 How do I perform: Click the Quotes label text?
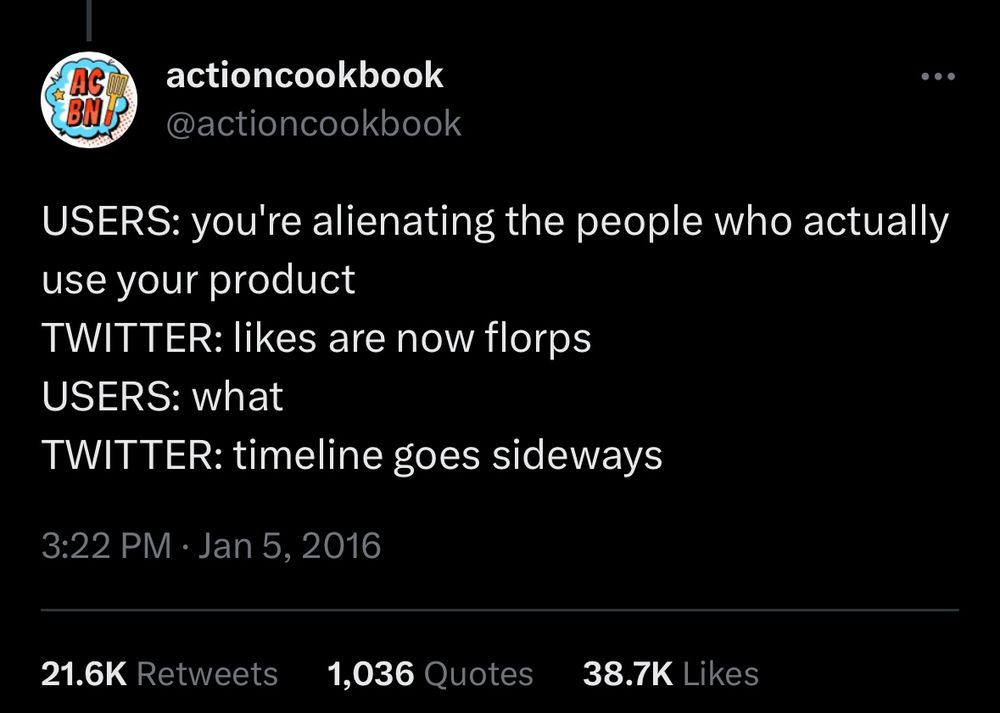[480, 673]
